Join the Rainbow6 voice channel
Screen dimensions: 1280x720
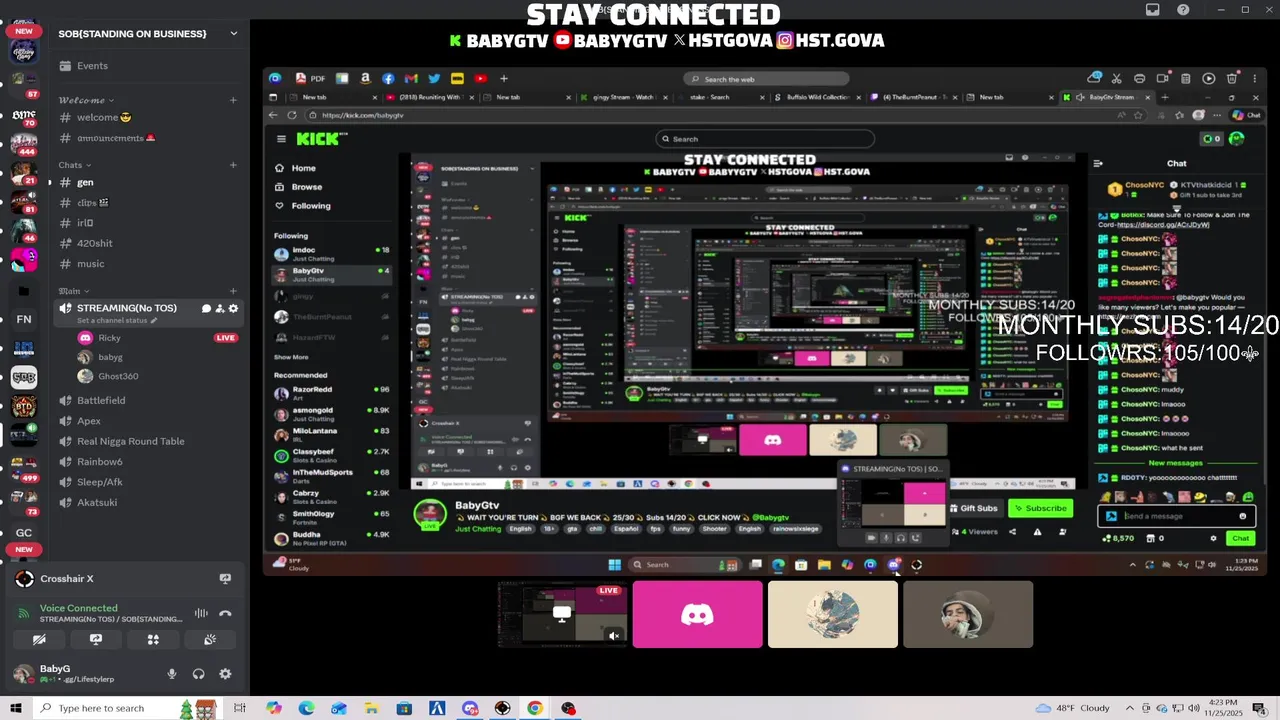149,462
